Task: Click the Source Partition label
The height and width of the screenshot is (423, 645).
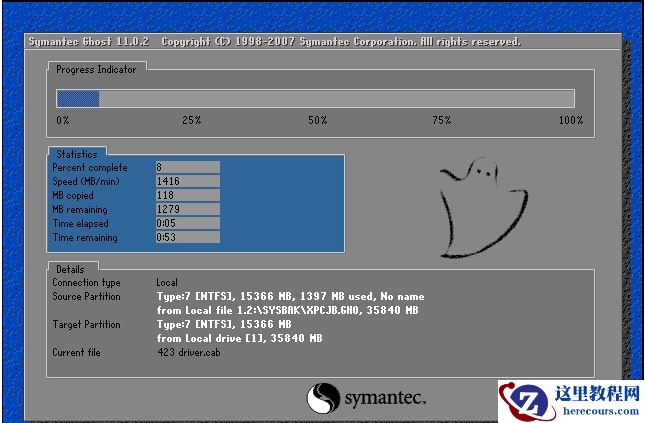Action: 86,296
